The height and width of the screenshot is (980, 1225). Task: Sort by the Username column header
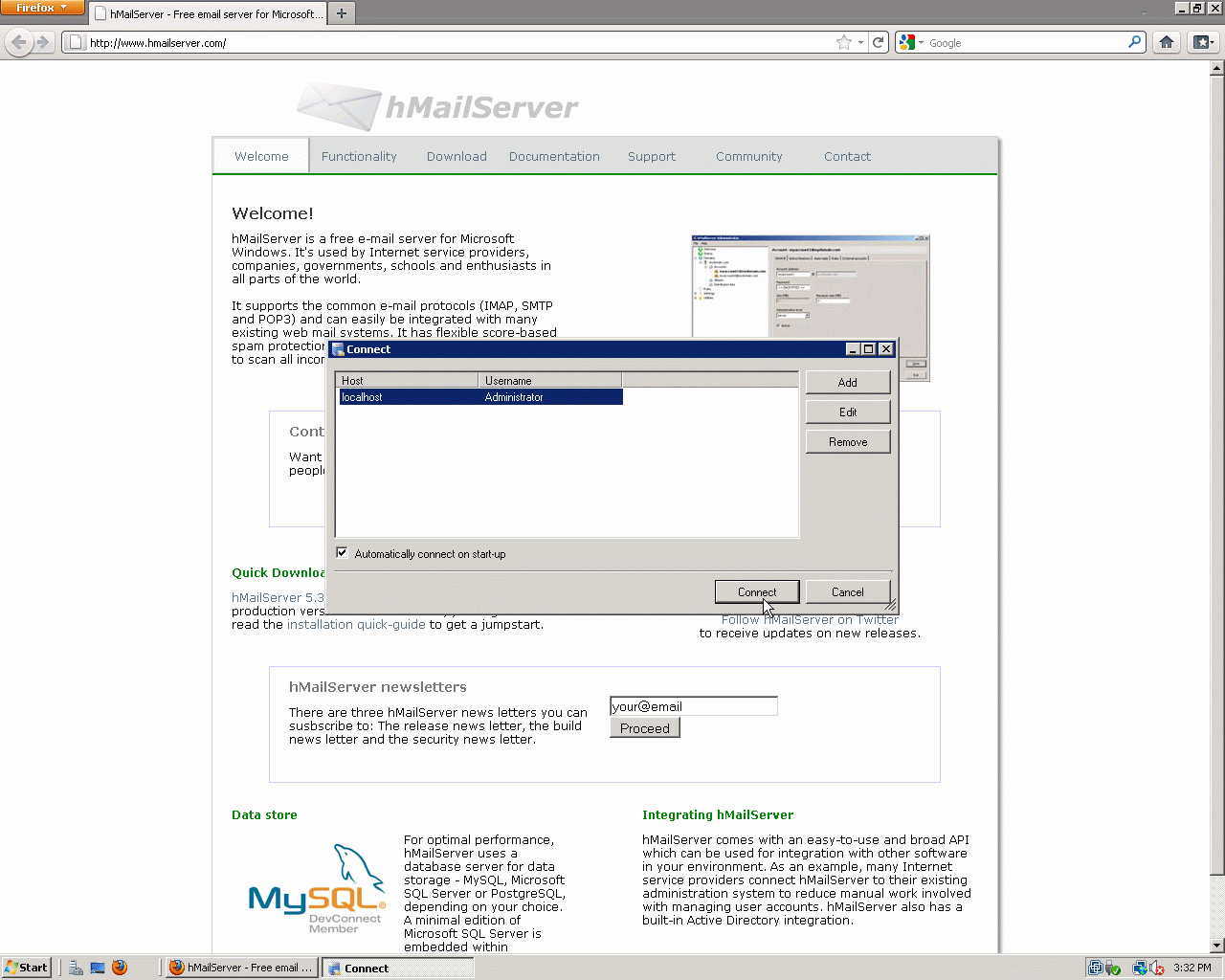click(x=549, y=380)
